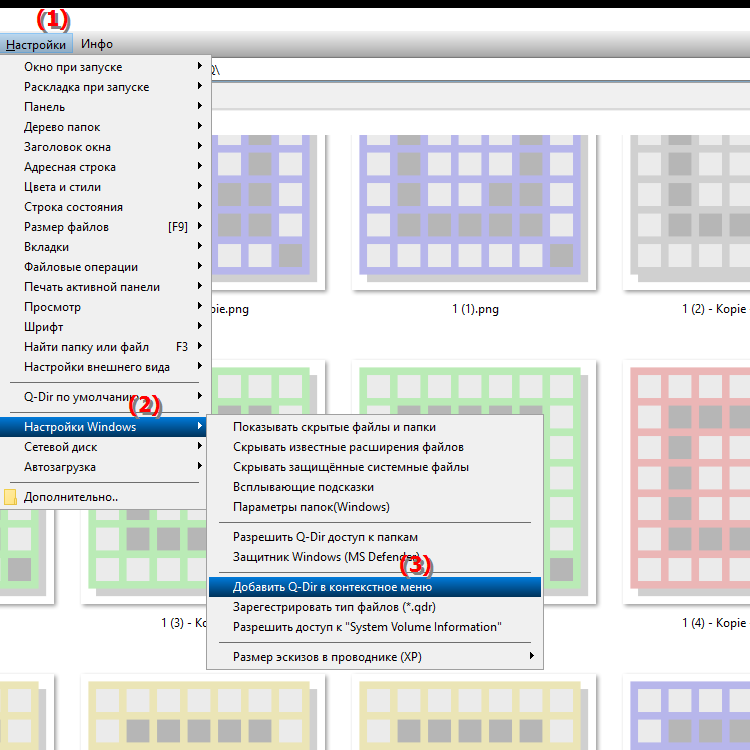Open the Вкладки submenu
This screenshot has width=750, height=750.
(104, 247)
